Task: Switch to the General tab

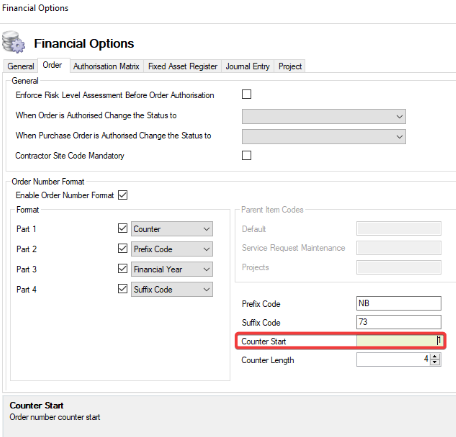Action: [21, 66]
